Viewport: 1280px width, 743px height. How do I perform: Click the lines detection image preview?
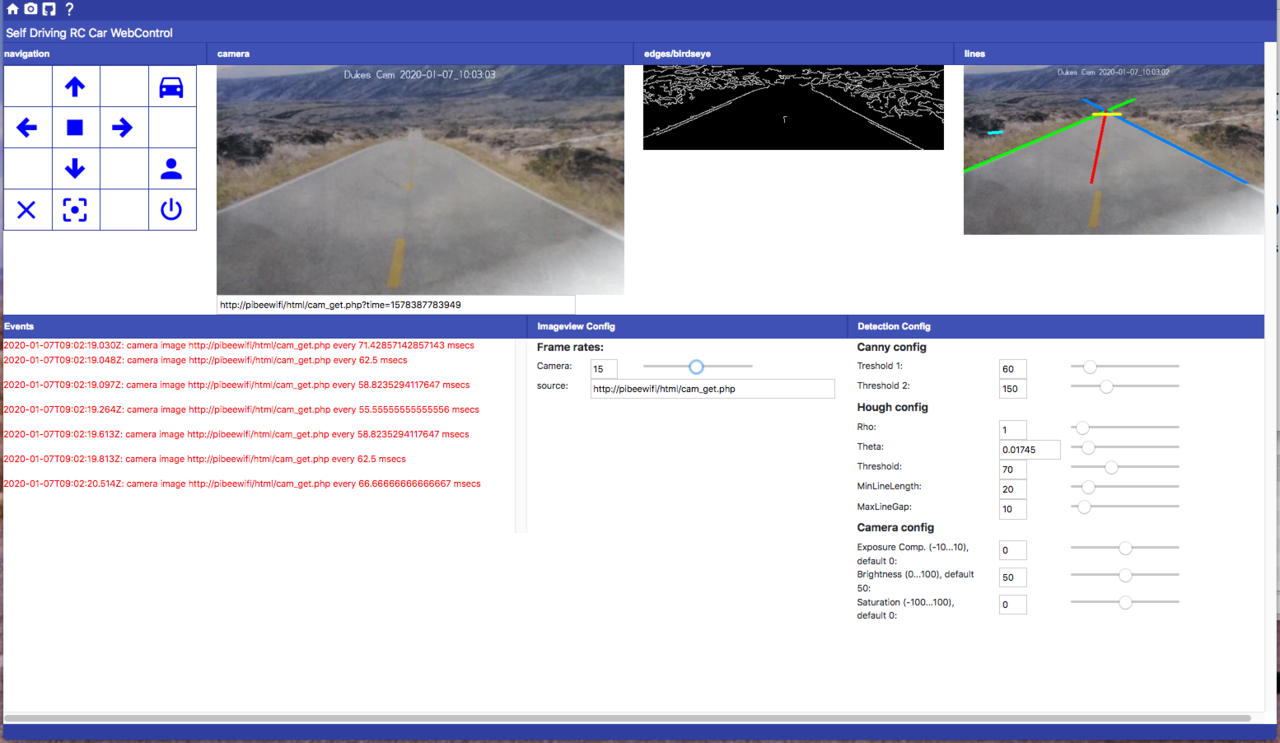1113,150
